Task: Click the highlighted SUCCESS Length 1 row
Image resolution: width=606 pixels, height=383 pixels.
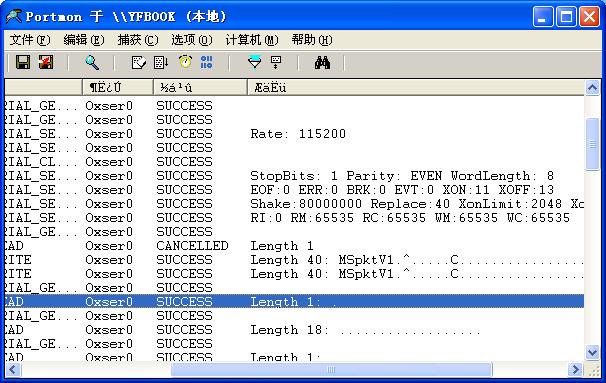Action: click(x=294, y=301)
